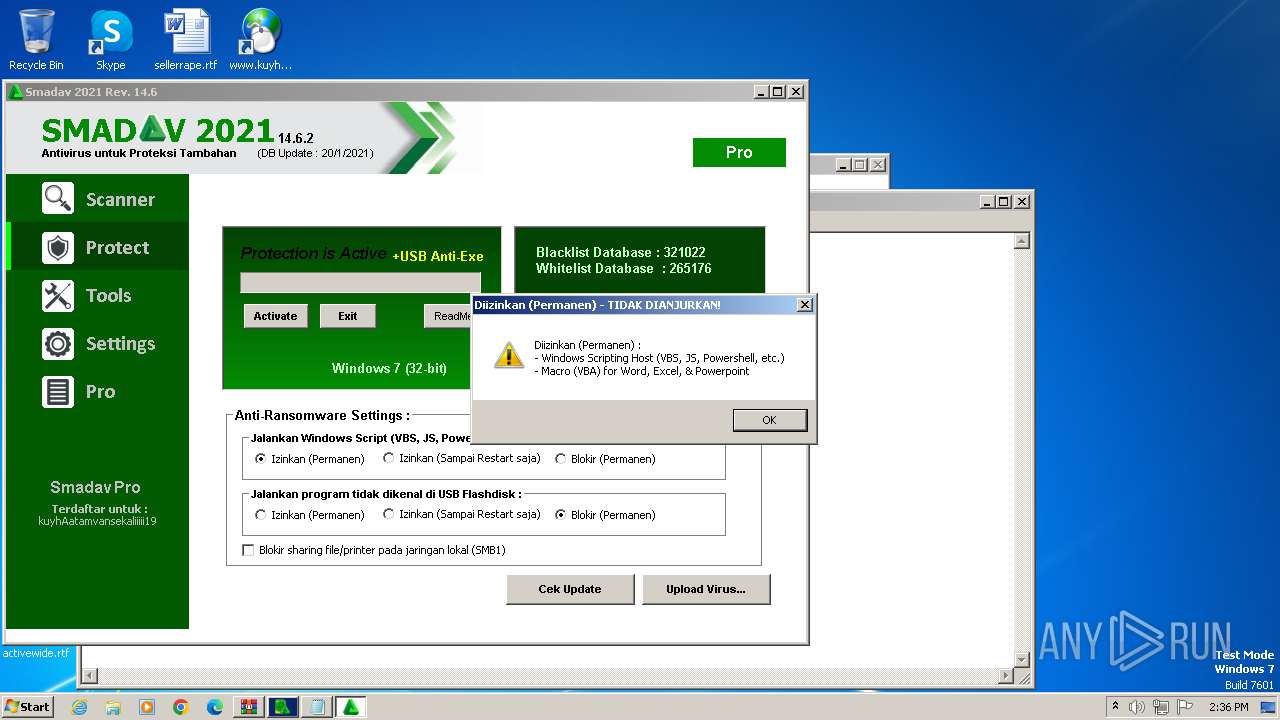Click the Protect menu label
The height and width of the screenshot is (720, 1280).
point(117,247)
